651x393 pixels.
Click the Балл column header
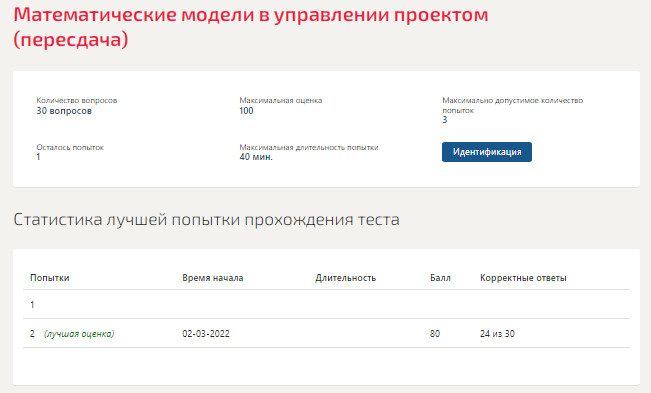tap(440, 278)
